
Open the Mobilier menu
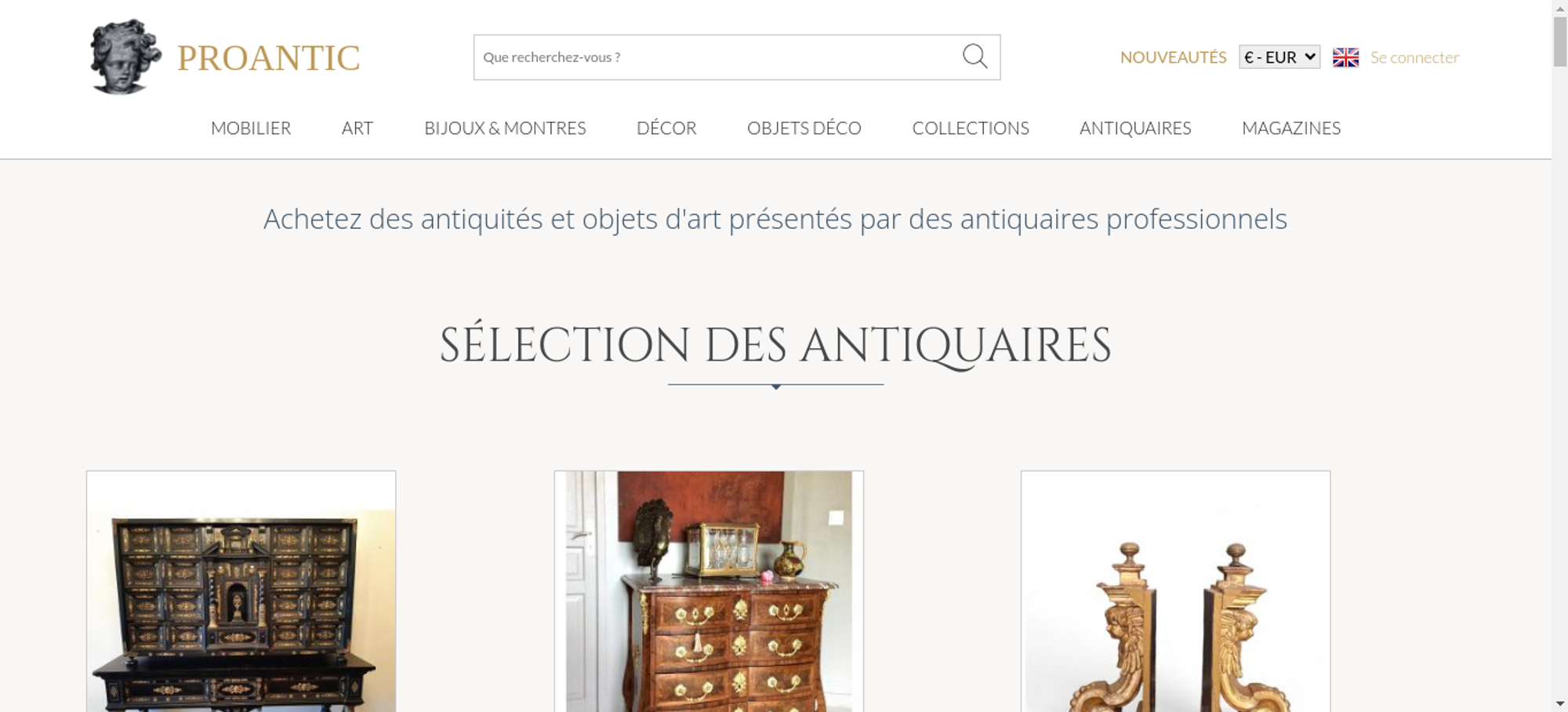(x=251, y=128)
